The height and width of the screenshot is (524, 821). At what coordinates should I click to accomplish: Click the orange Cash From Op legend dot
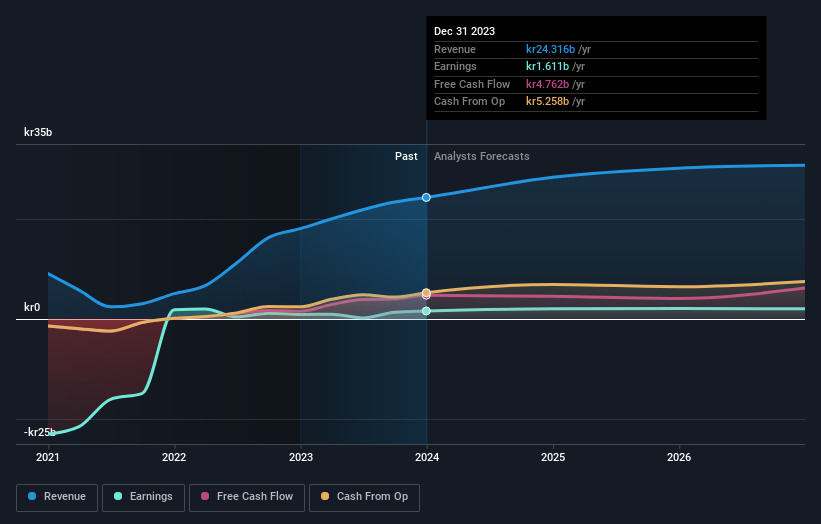click(x=325, y=496)
